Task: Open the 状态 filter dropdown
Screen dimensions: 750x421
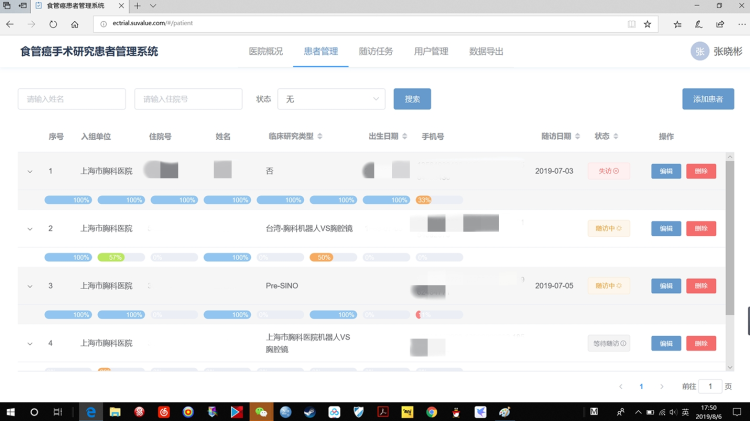Action: [331, 99]
